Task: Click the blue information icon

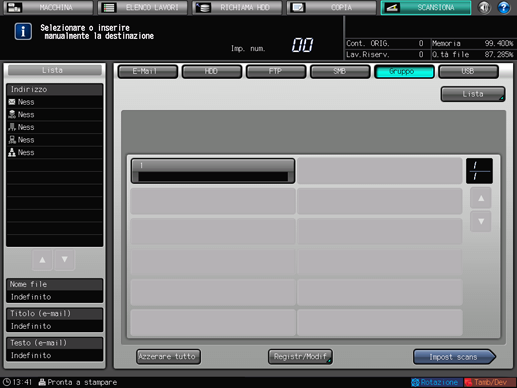Action: [23, 32]
